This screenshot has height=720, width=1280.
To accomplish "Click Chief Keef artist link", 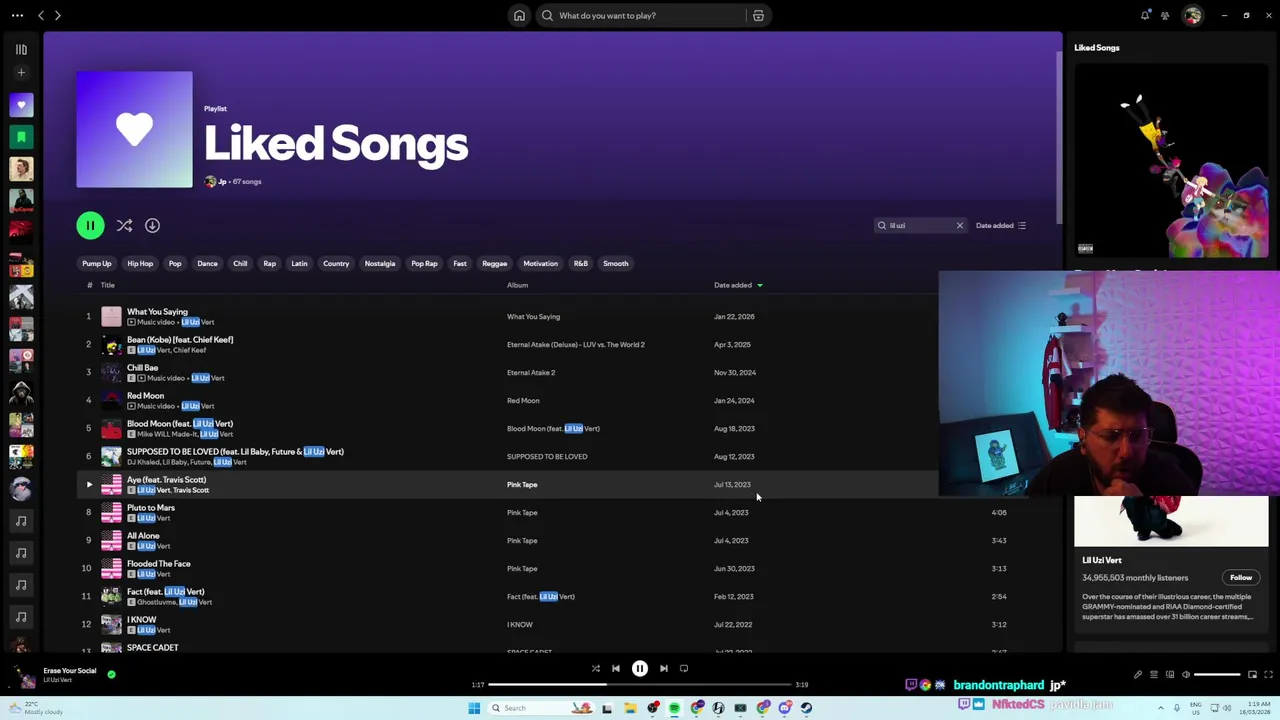I will (x=188, y=350).
